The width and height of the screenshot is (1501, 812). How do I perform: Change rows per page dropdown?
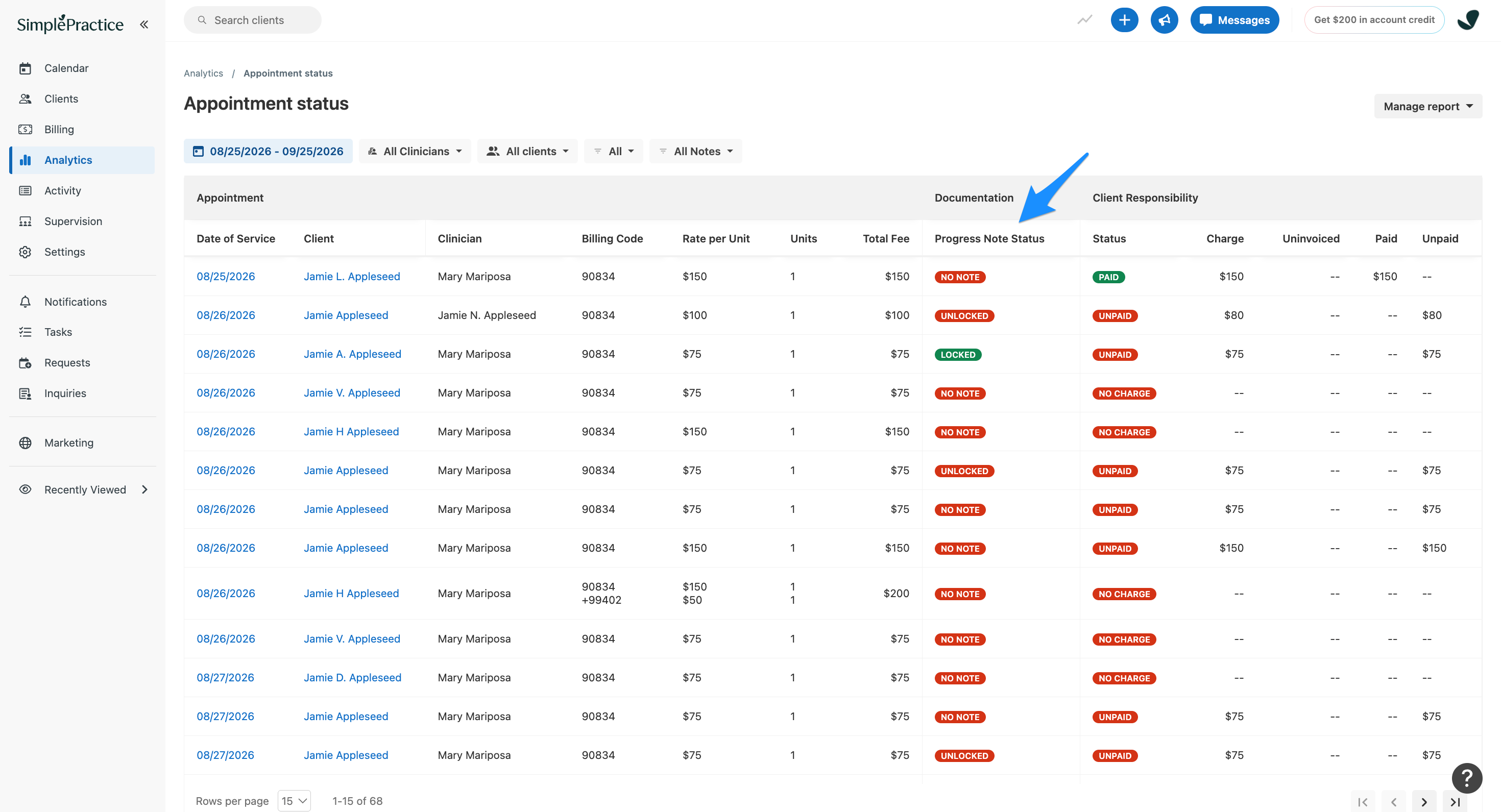point(294,801)
